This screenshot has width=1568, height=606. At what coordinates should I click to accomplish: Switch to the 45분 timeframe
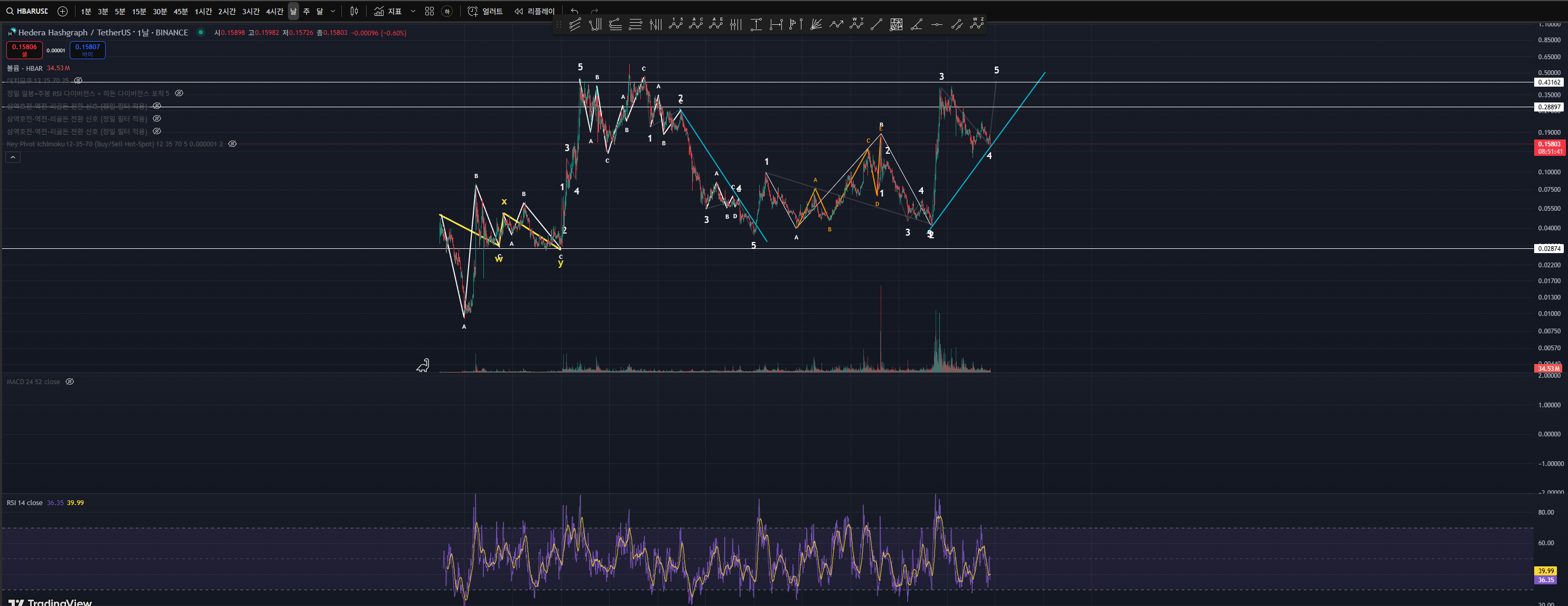tap(181, 11)
